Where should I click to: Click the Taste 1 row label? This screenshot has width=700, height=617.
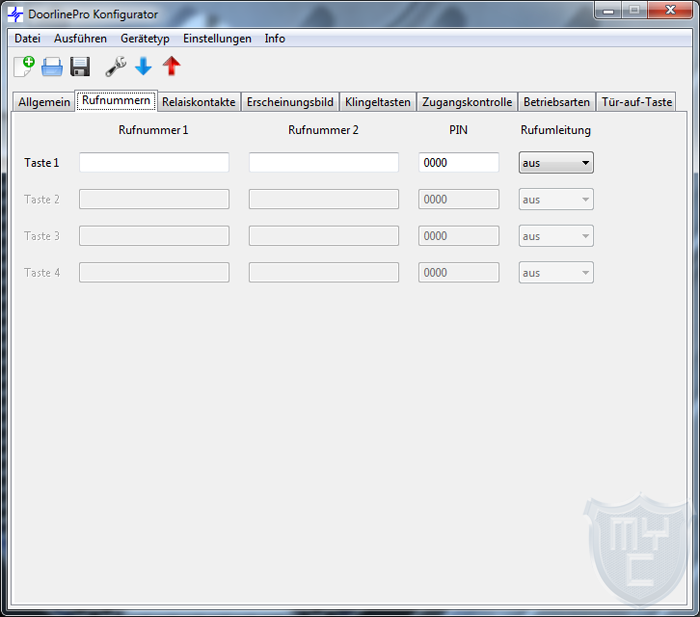(42, 163)
